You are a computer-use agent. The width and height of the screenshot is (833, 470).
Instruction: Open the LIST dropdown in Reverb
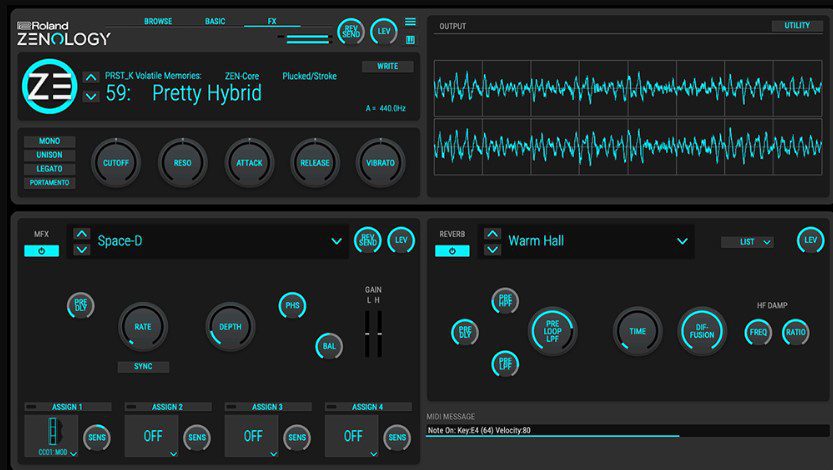click(x=747, y=242)
